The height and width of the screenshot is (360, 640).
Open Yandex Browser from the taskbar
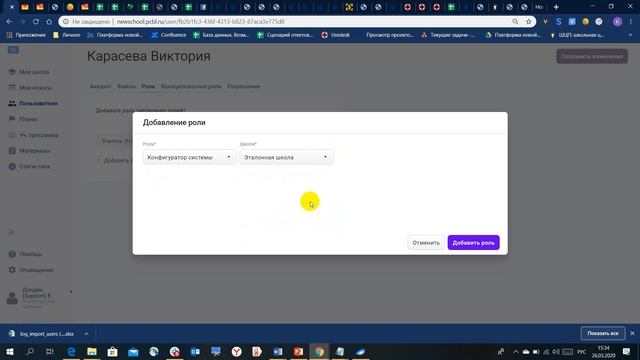(x=236, y=351)
